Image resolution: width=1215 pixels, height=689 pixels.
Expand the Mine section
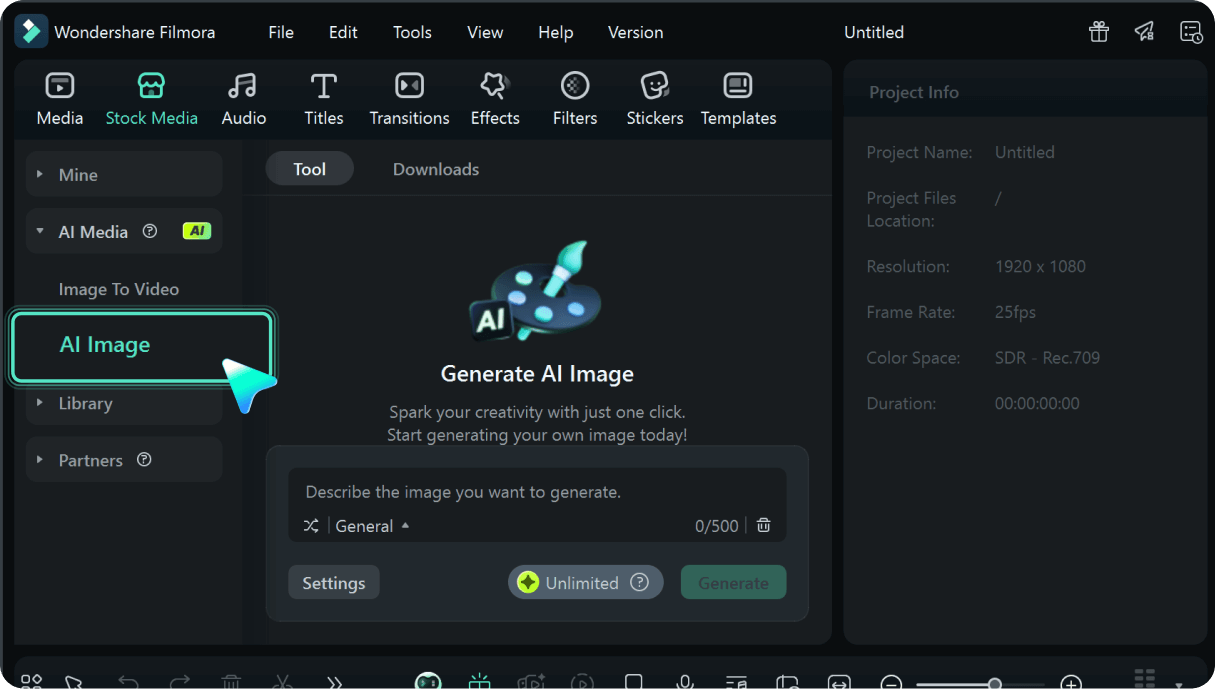point(124,174)
